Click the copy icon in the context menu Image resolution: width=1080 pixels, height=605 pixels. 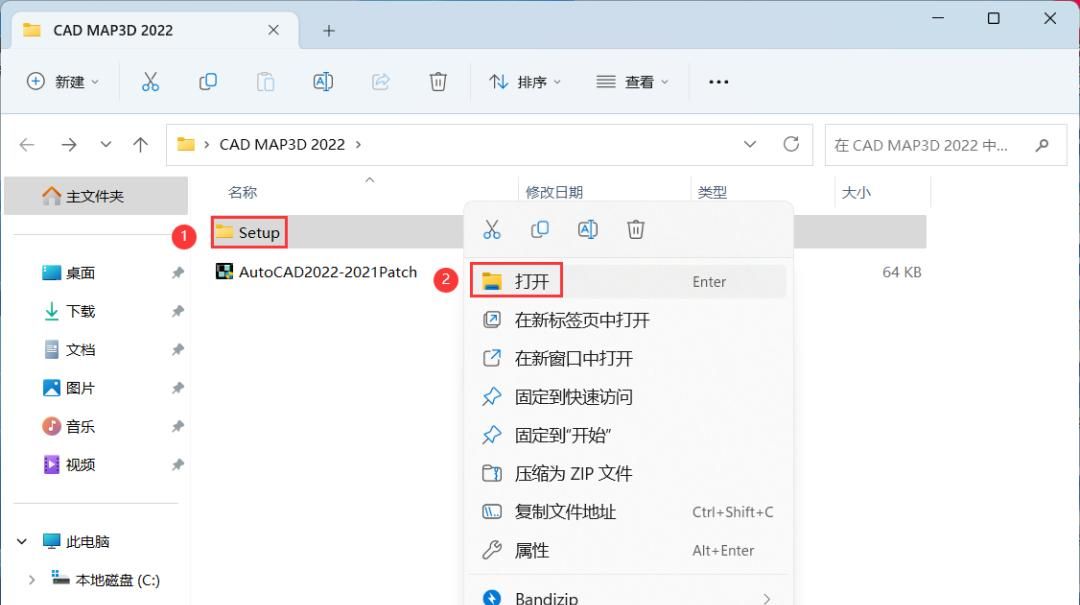click(x=540, y=229)
